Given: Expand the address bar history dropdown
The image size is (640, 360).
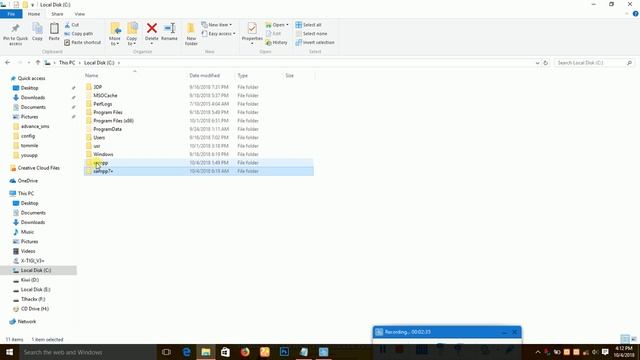Looking at the screenshot, I should point(537,63).
